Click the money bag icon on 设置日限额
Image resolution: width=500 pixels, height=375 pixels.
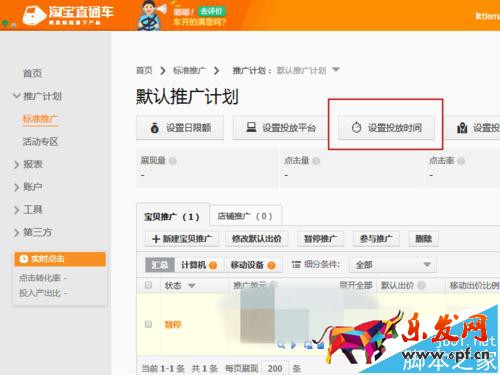155,128
